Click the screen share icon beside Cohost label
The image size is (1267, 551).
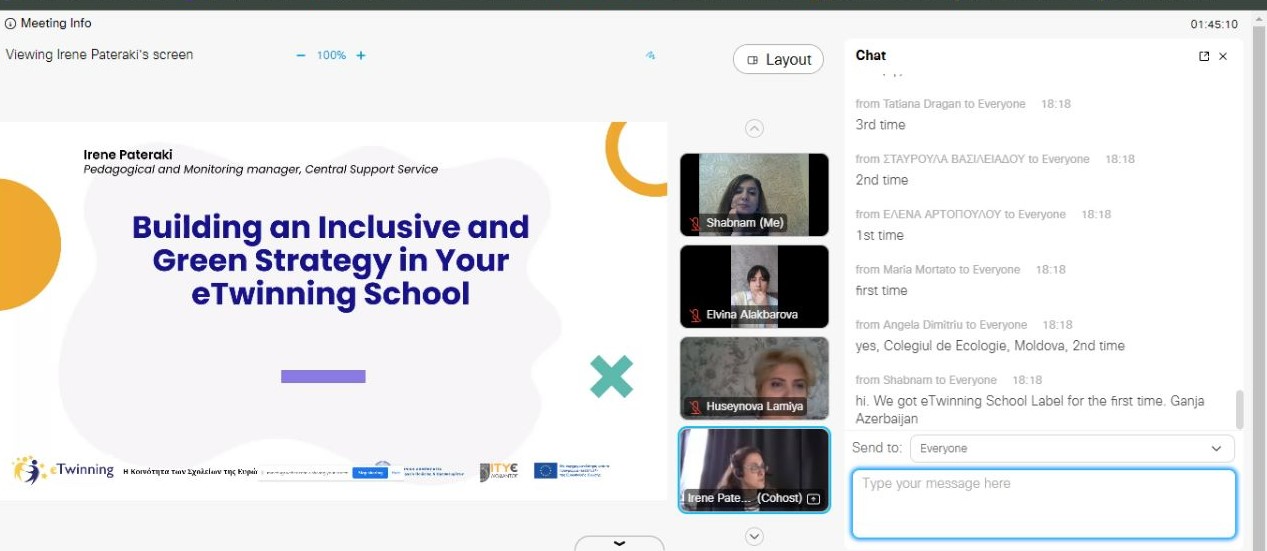pyautogui.click(x=813, y=498)
